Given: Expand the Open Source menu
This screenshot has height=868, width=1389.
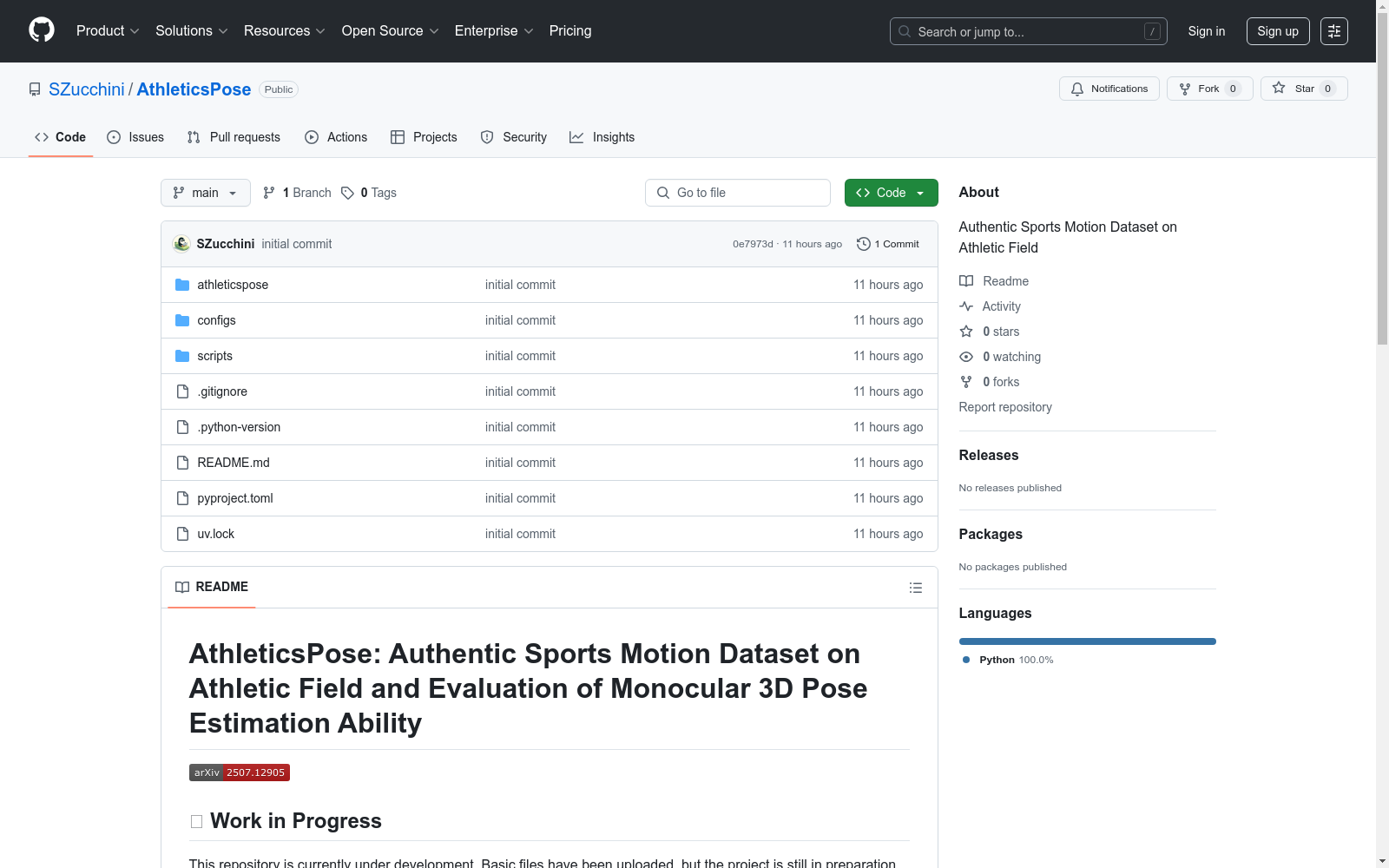Looking at the screenshot, I should (x=391, y=31).
